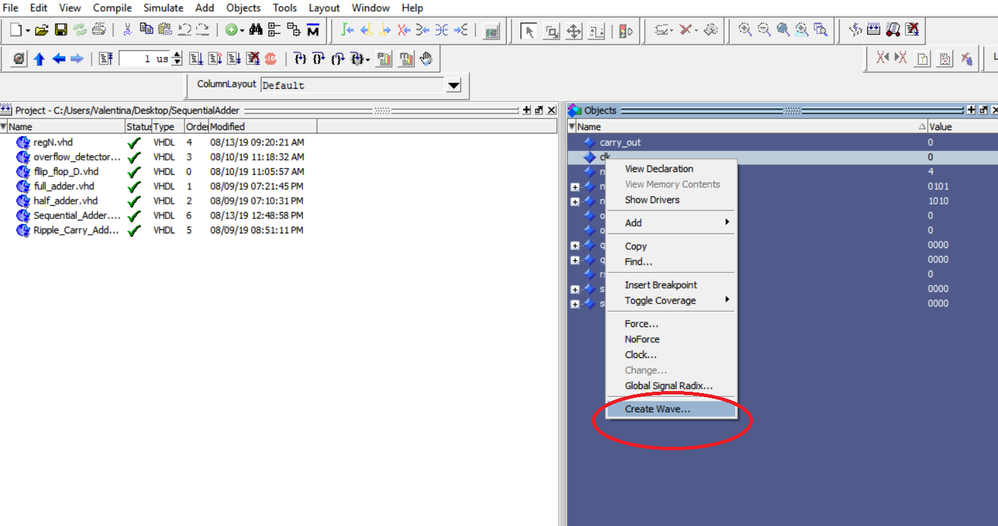This screenshot has height=526, width=998.
Task: Open the Compile menu
Action: click(112, 8)
